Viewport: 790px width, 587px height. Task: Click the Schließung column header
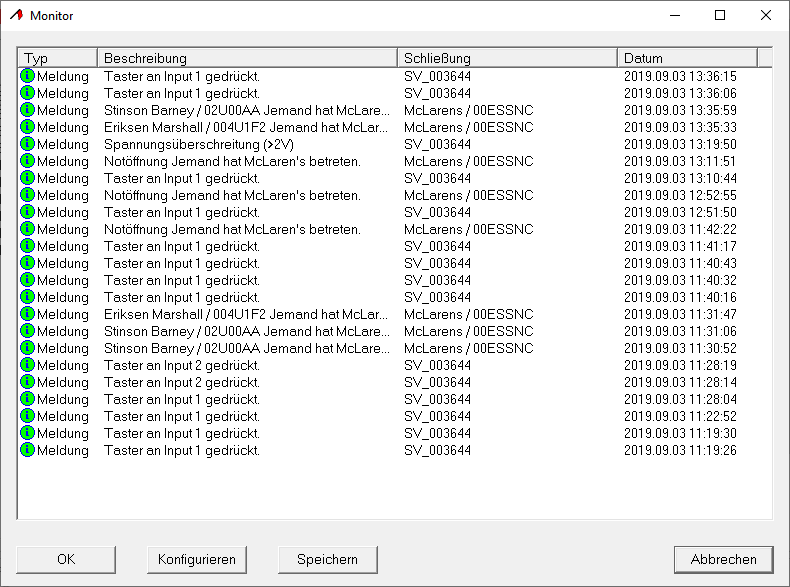coord(506,58)
